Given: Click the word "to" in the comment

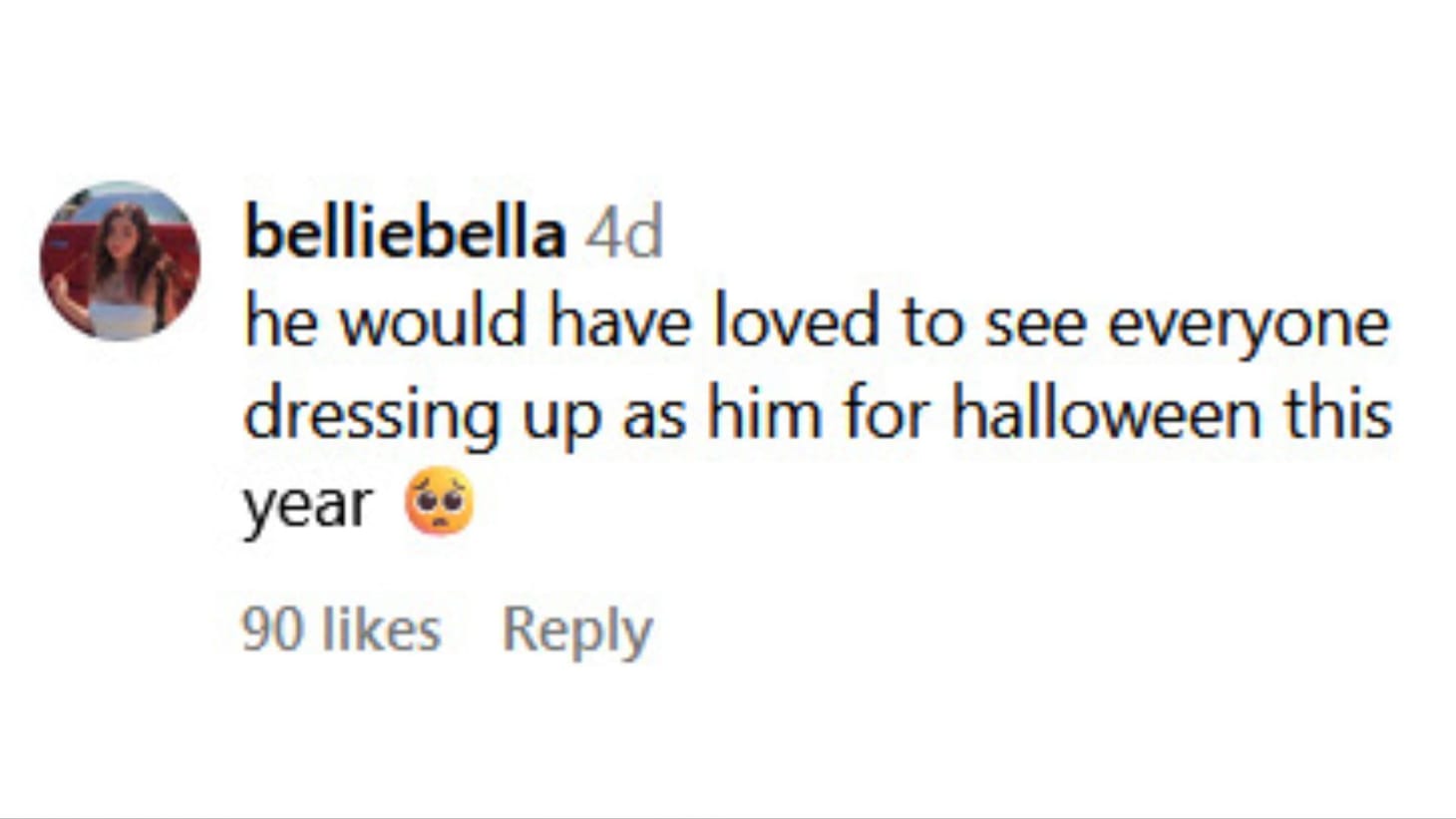Looking at the screenshot, I should click(931, 323).
